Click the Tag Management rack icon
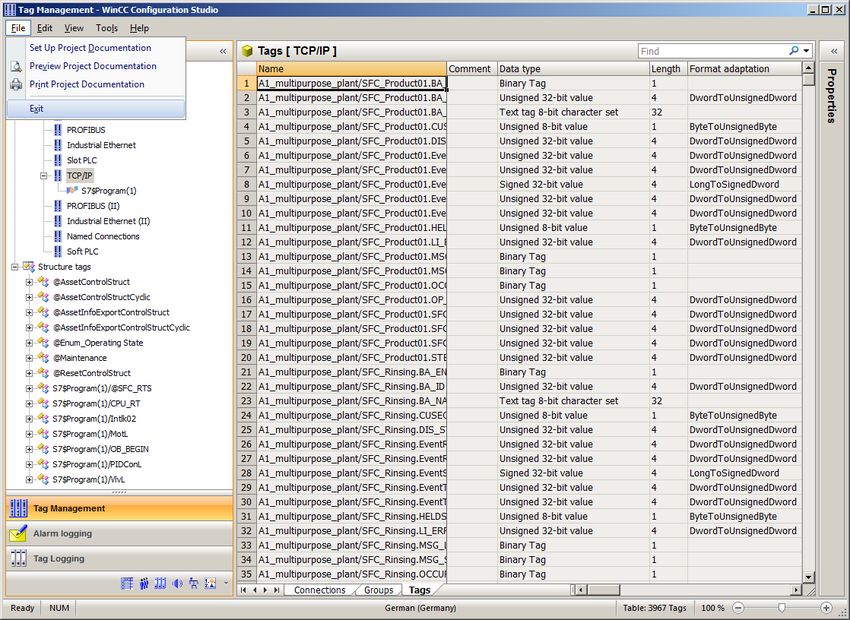 coord(18,508)
